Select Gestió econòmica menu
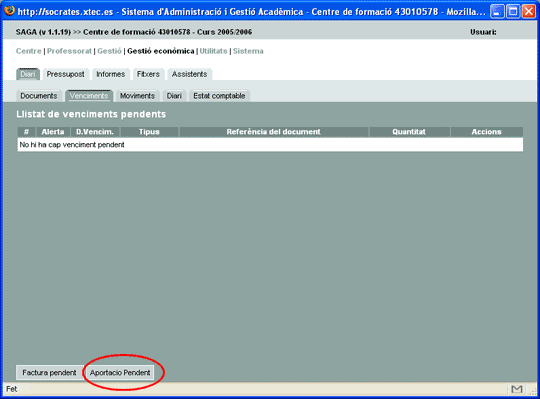This screenshot has width=540, height=399. tap(160, 51)
